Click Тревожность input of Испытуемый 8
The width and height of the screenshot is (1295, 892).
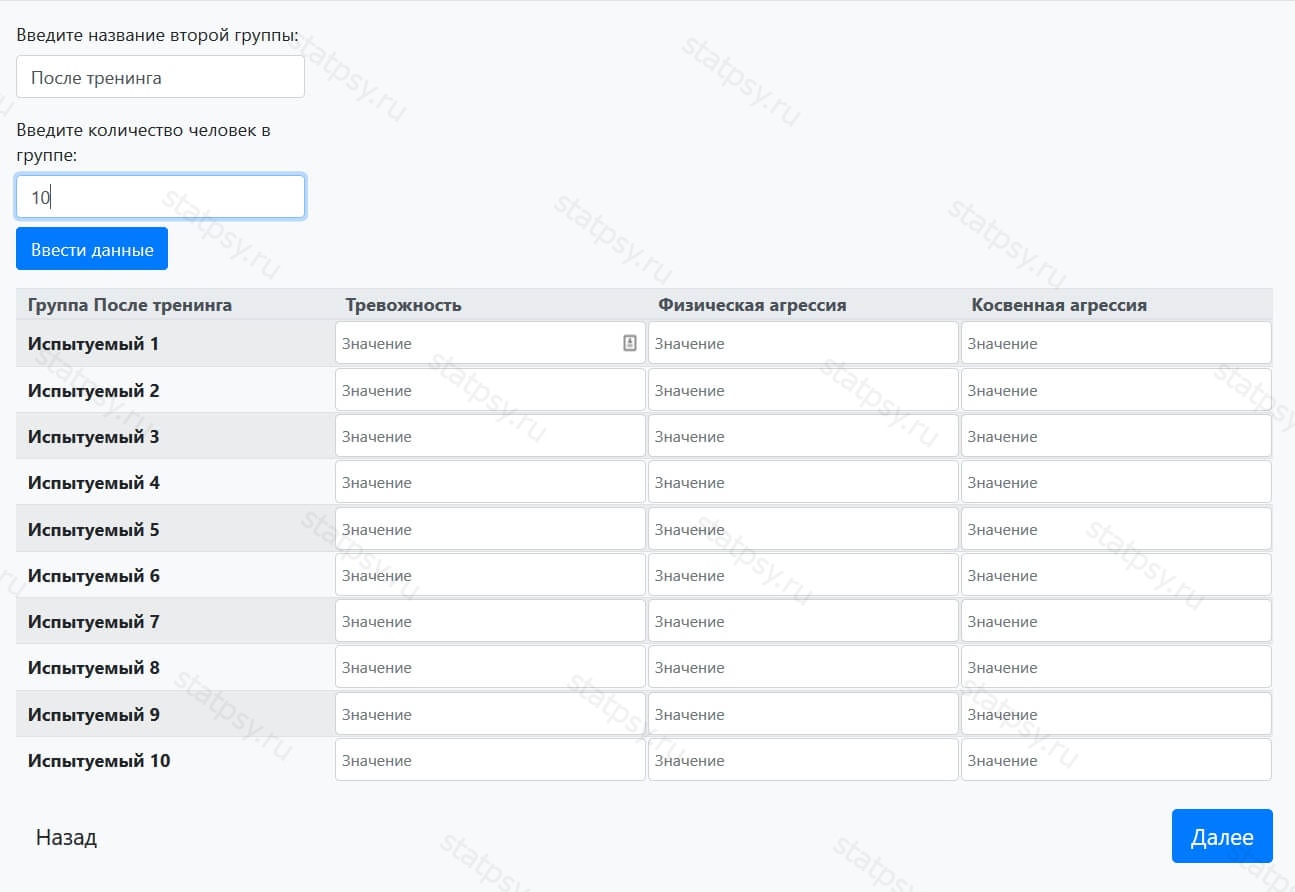pyautogui.click(x=490, y=667)
